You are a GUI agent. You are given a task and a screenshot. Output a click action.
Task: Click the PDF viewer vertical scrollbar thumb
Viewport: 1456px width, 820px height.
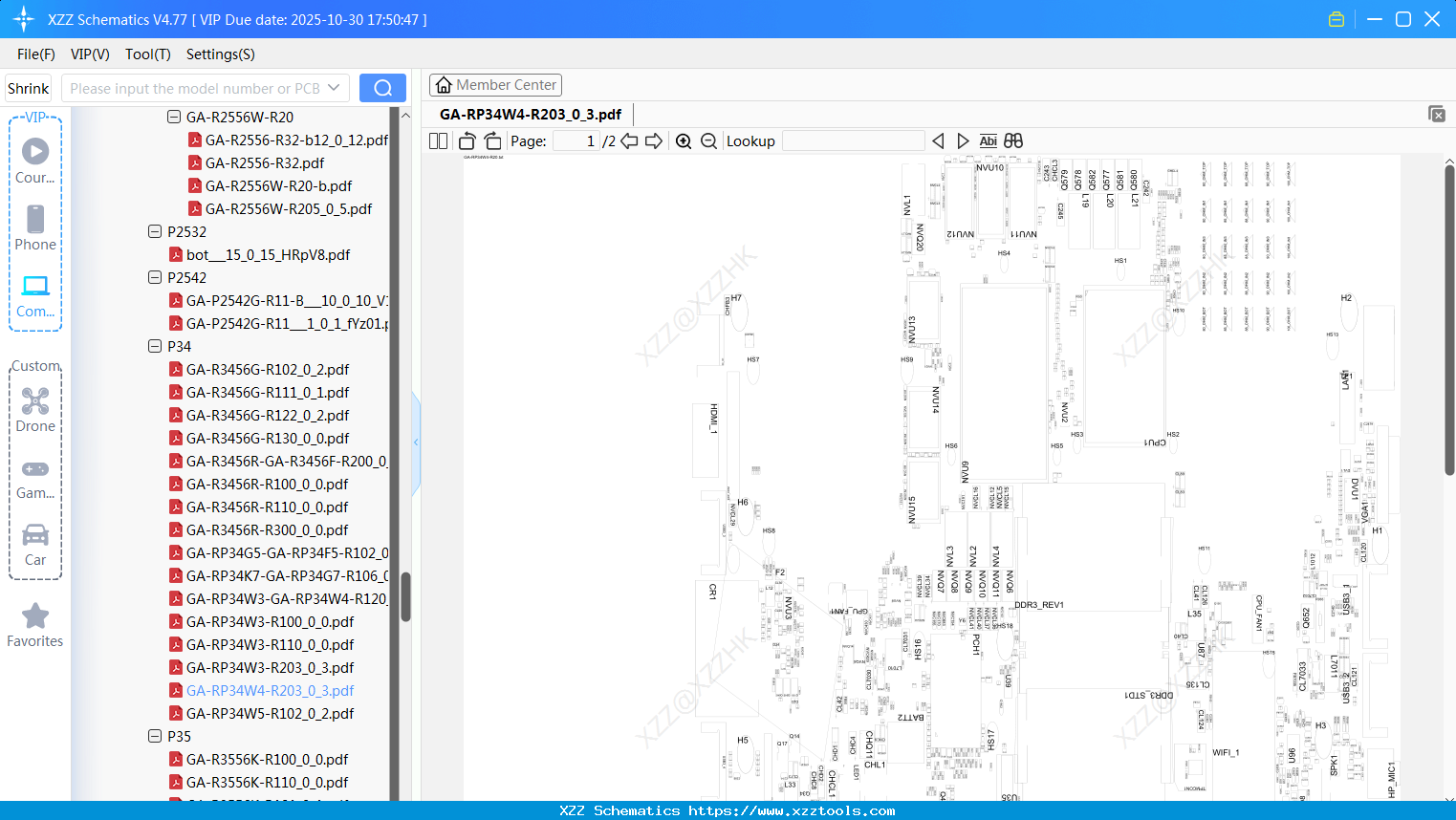pos(1449,320)
